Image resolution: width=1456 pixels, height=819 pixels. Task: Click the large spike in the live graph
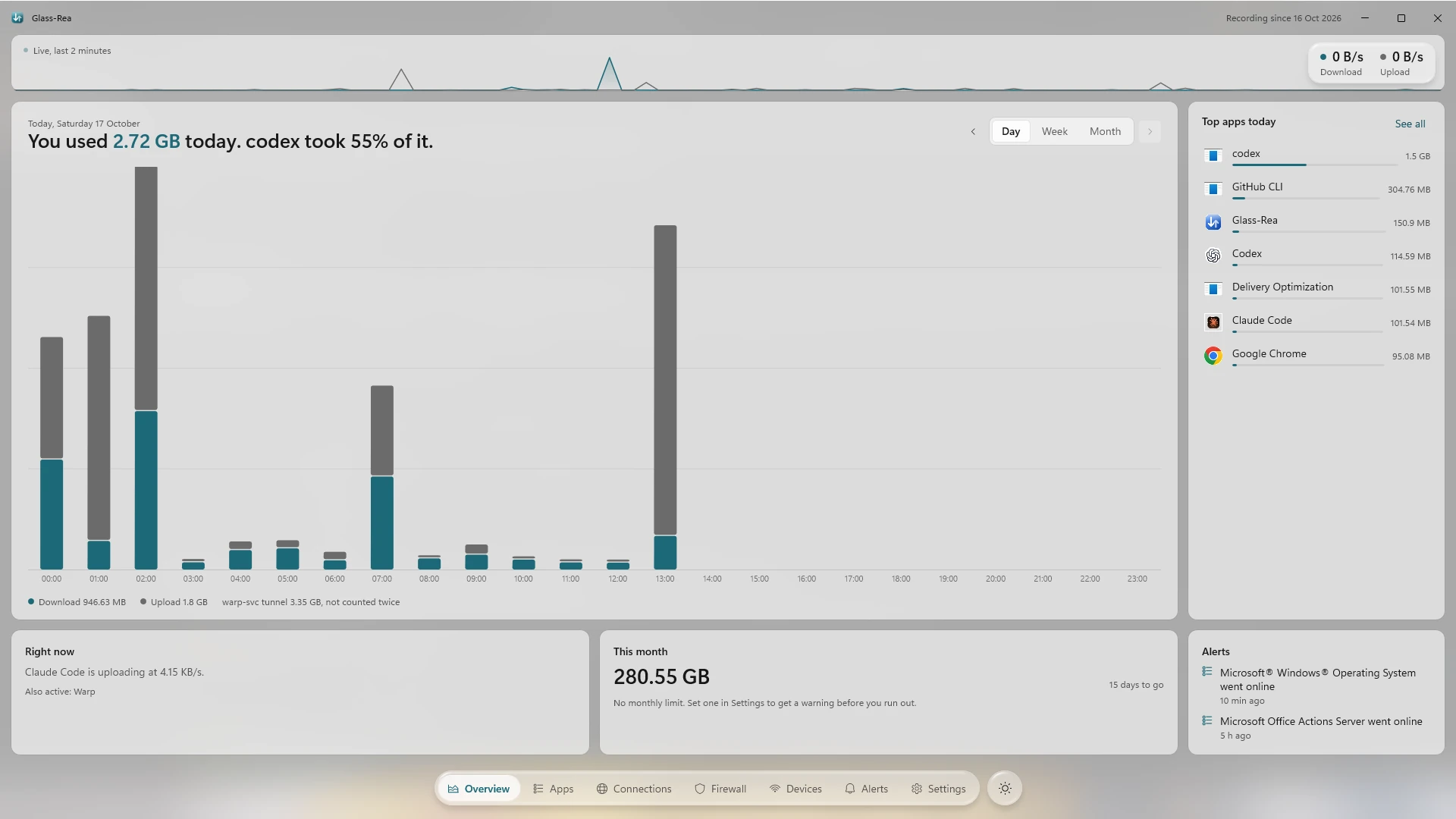[609, 73]
